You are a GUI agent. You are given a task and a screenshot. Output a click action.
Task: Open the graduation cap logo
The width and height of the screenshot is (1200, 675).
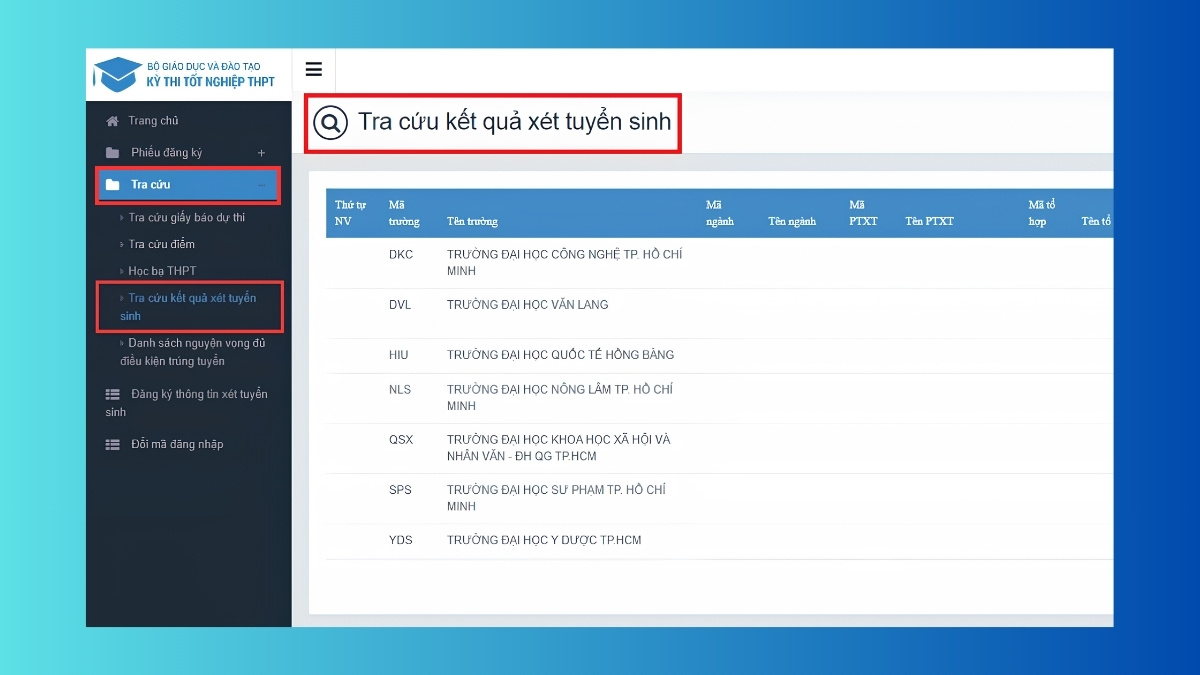[118, 73]
